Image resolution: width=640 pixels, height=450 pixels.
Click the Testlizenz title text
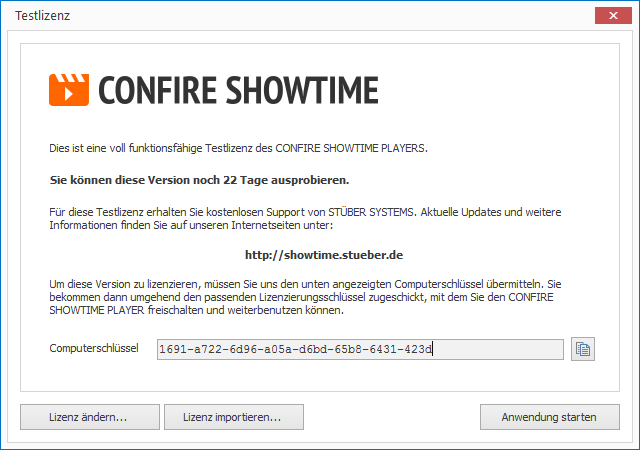point(42,16)
